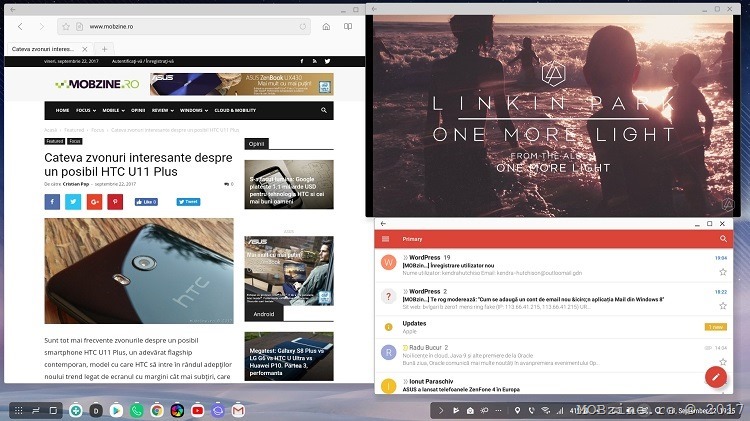The height and width of the screenshot is (421, 750).
Task: Open the browser bookmarks book icon
Action: point(348,27)
